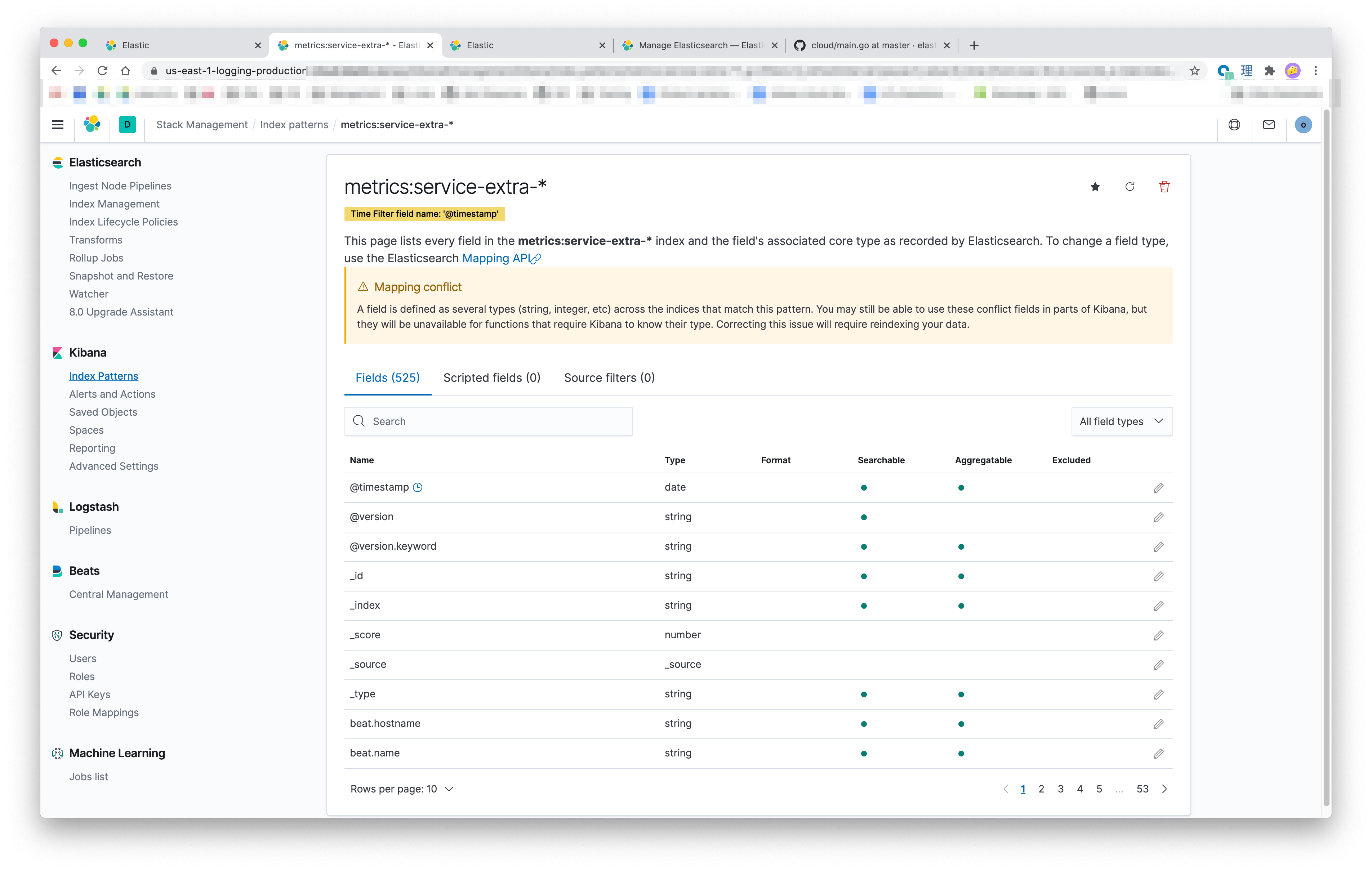The image size is (1372, 871).
Task: Delete the index pattern via trash icon
Action: (1164, 186)
